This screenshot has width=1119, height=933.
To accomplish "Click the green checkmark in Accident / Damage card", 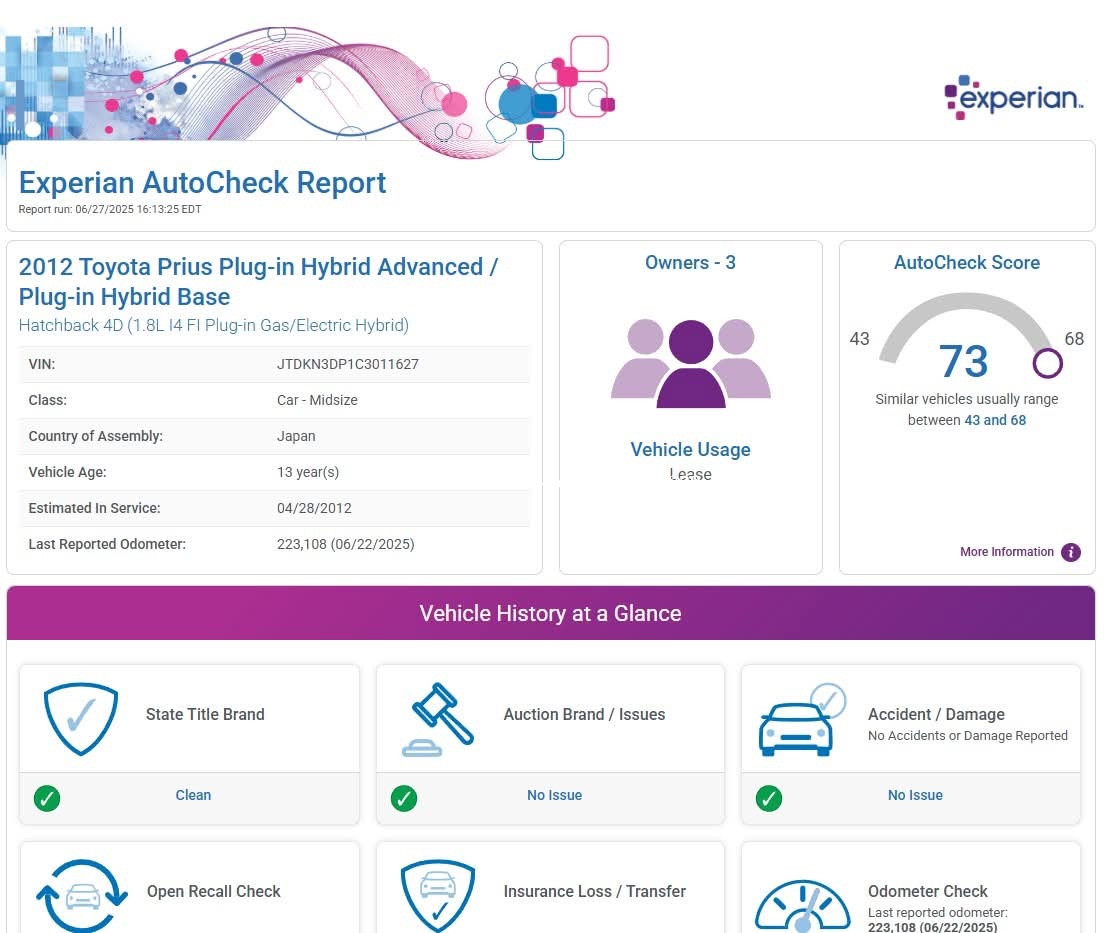I will 769,798.
